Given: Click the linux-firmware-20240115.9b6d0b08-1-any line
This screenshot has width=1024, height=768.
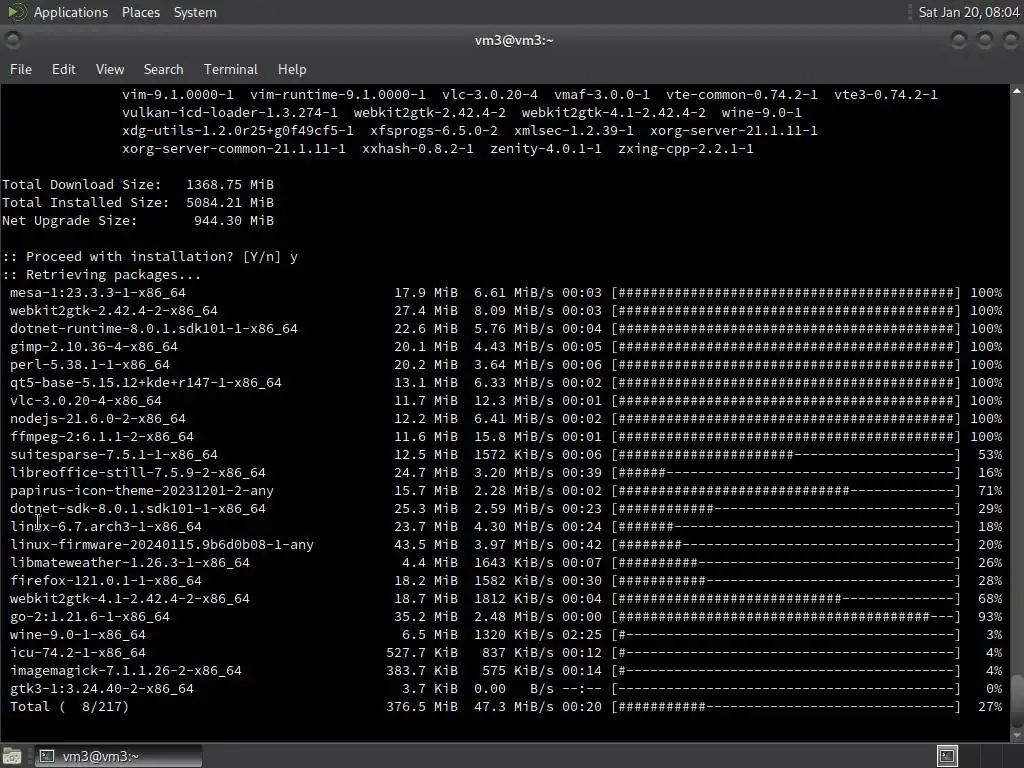Looking at the screenshot, I should [506, 545].
